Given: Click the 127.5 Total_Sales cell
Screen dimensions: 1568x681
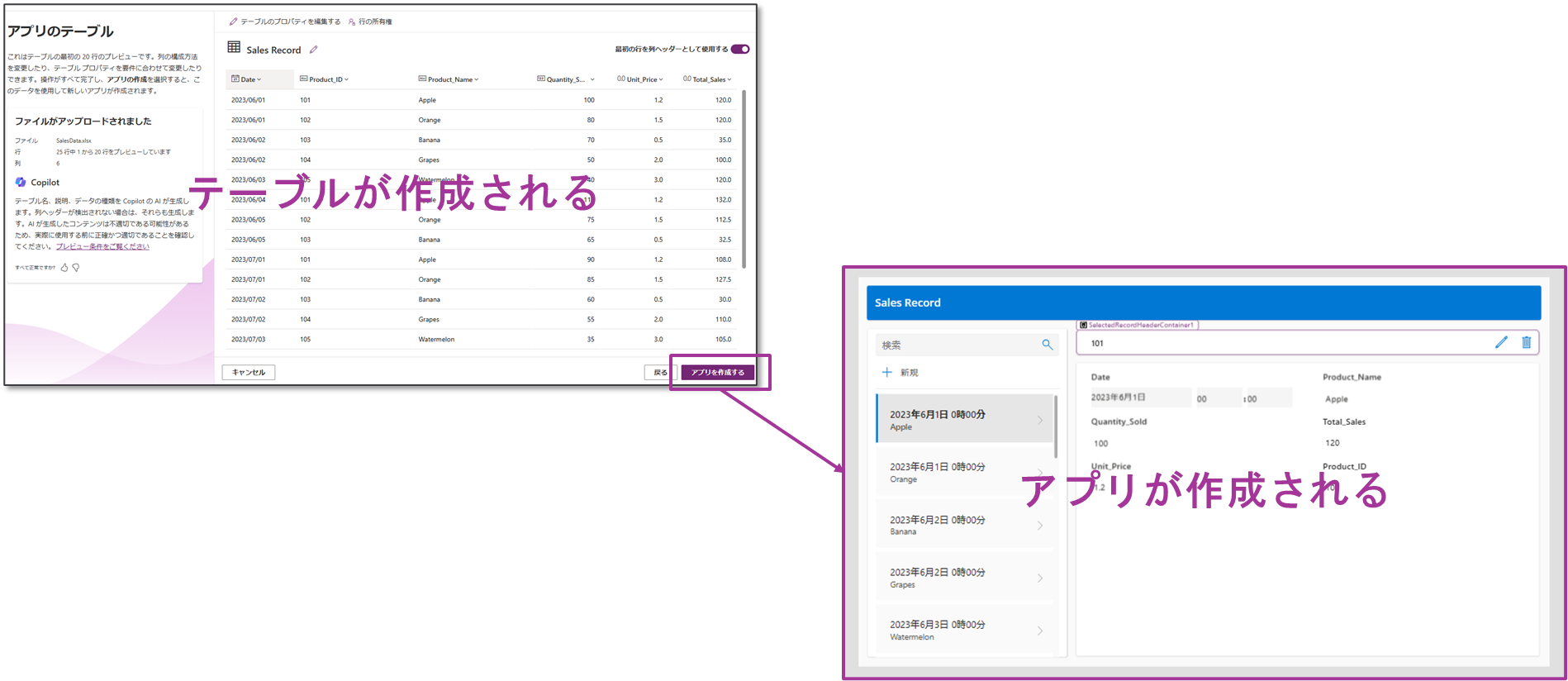Looking at the screenshot, I should pos(723,279).
